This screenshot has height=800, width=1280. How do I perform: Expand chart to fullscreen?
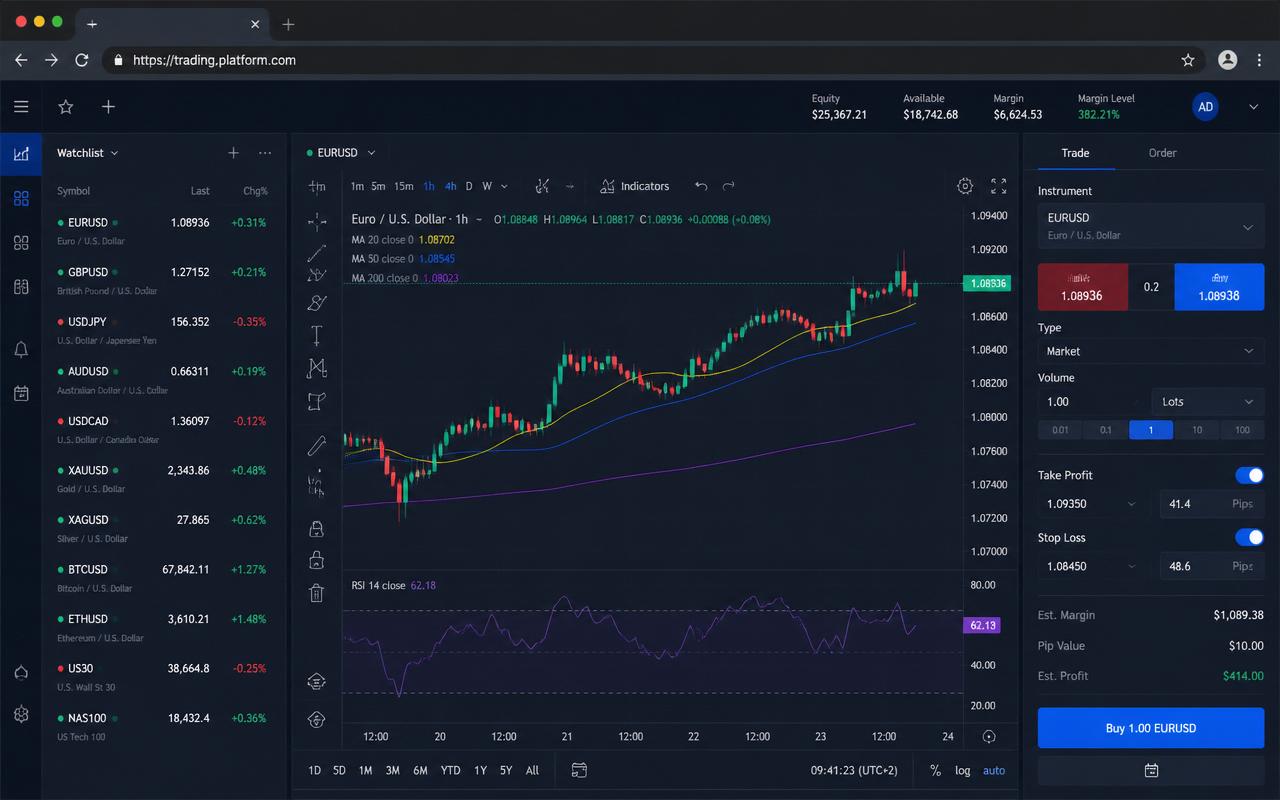(x=998, y=186)
